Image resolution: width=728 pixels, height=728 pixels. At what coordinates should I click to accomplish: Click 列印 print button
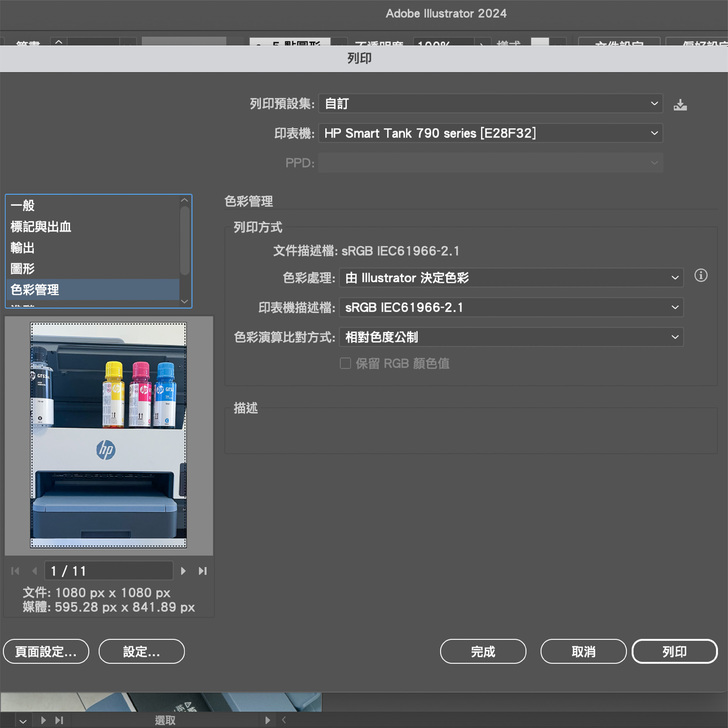coord(675,651)
